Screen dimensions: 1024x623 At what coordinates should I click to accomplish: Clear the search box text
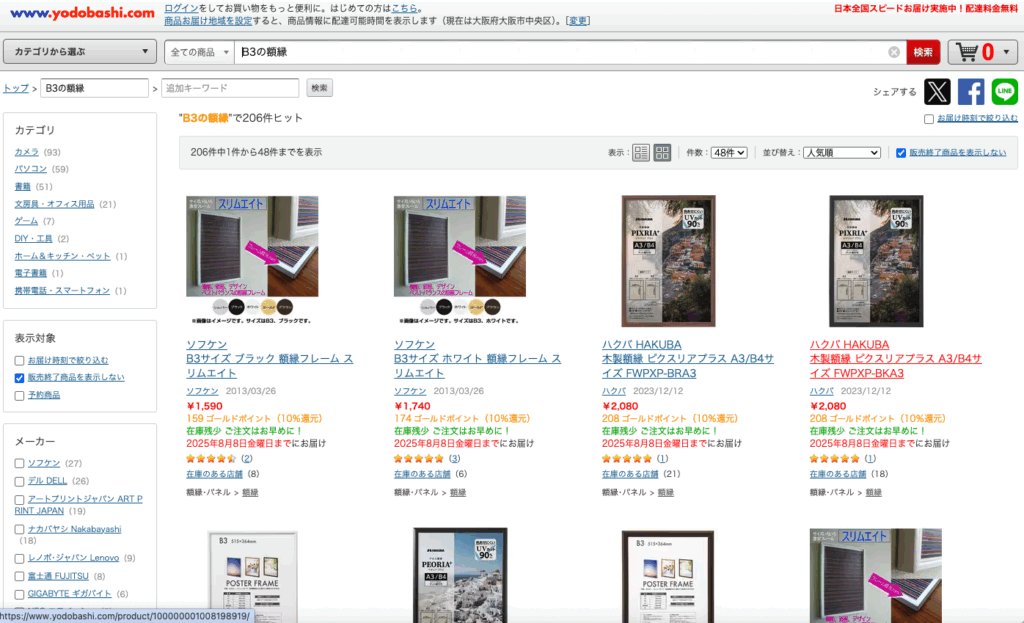pos(894,52)
